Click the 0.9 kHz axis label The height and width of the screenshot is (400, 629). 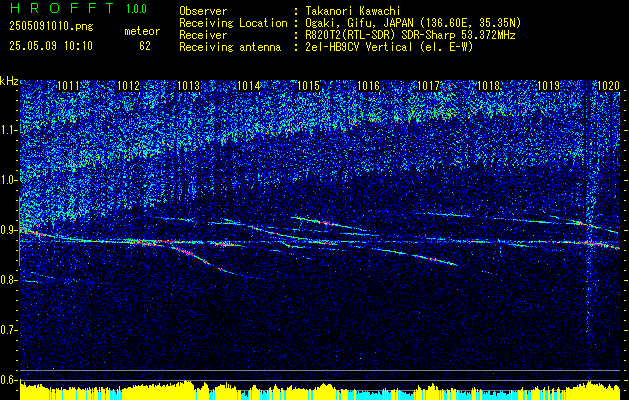pos(9,230)
